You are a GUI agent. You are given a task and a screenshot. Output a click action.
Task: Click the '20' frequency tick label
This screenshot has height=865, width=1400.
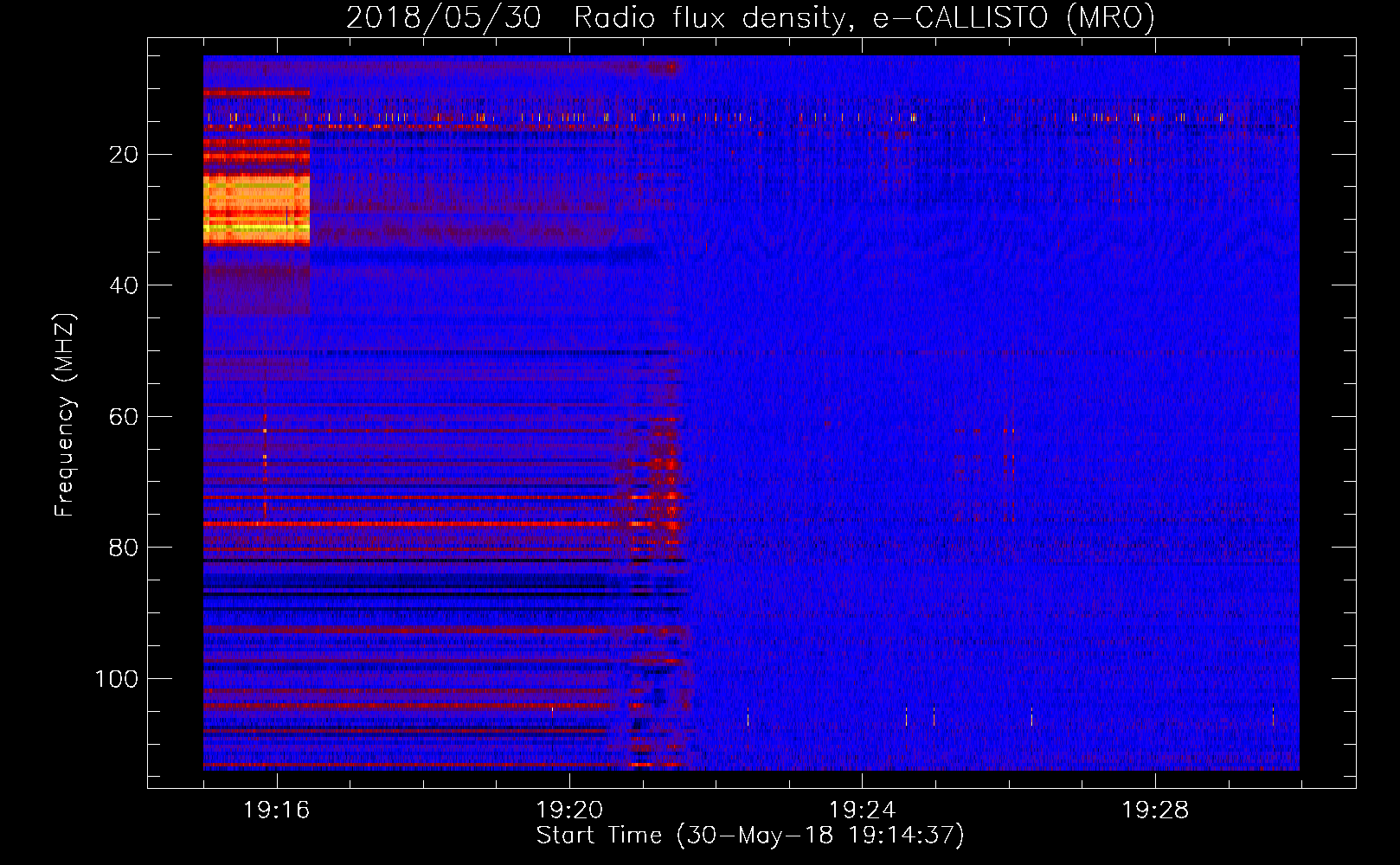(125, 155)
